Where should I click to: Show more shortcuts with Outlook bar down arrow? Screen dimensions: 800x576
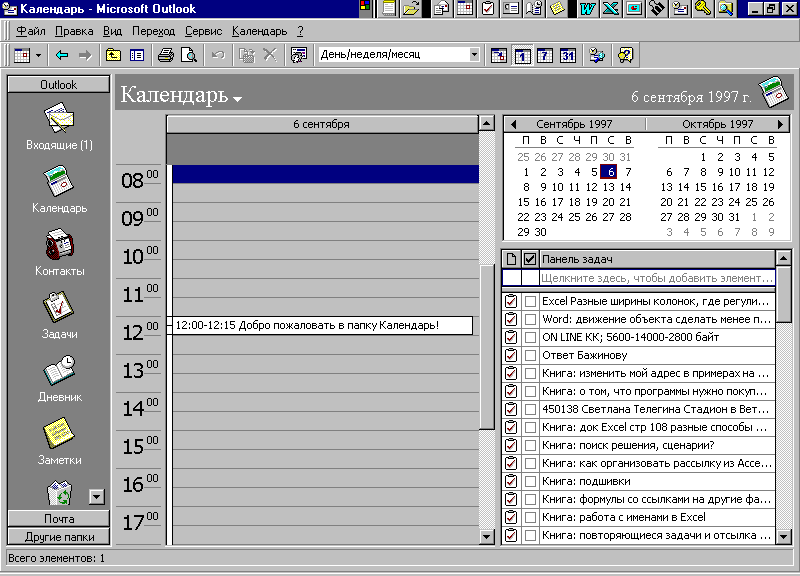point(96,496)
